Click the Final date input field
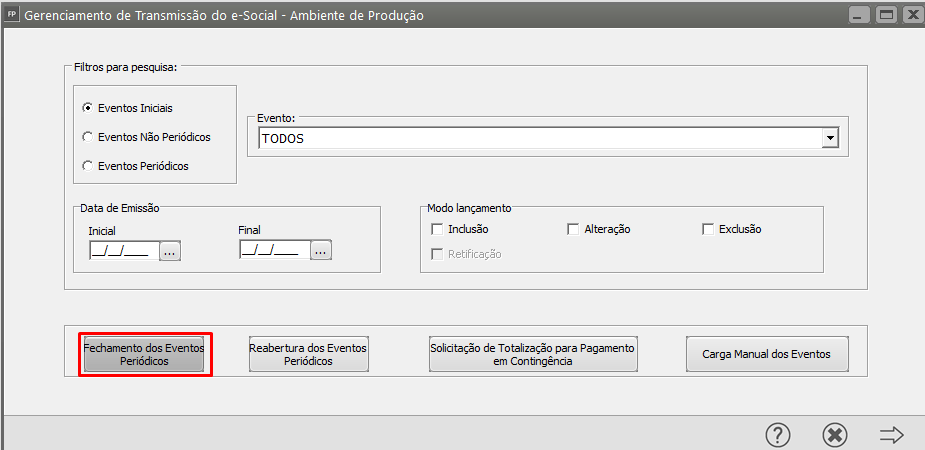This screenshot has height=450, width=925. (x=270, y=251)
